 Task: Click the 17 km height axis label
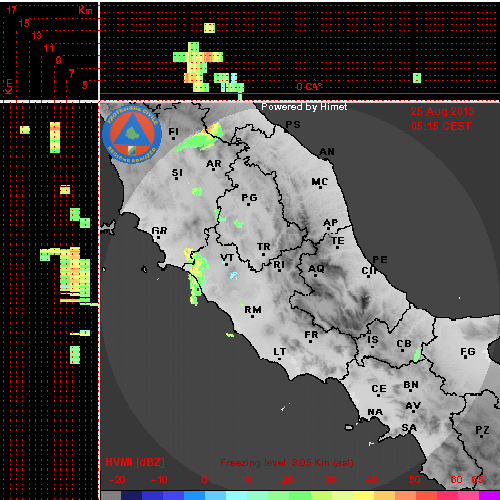click(12, 10)
